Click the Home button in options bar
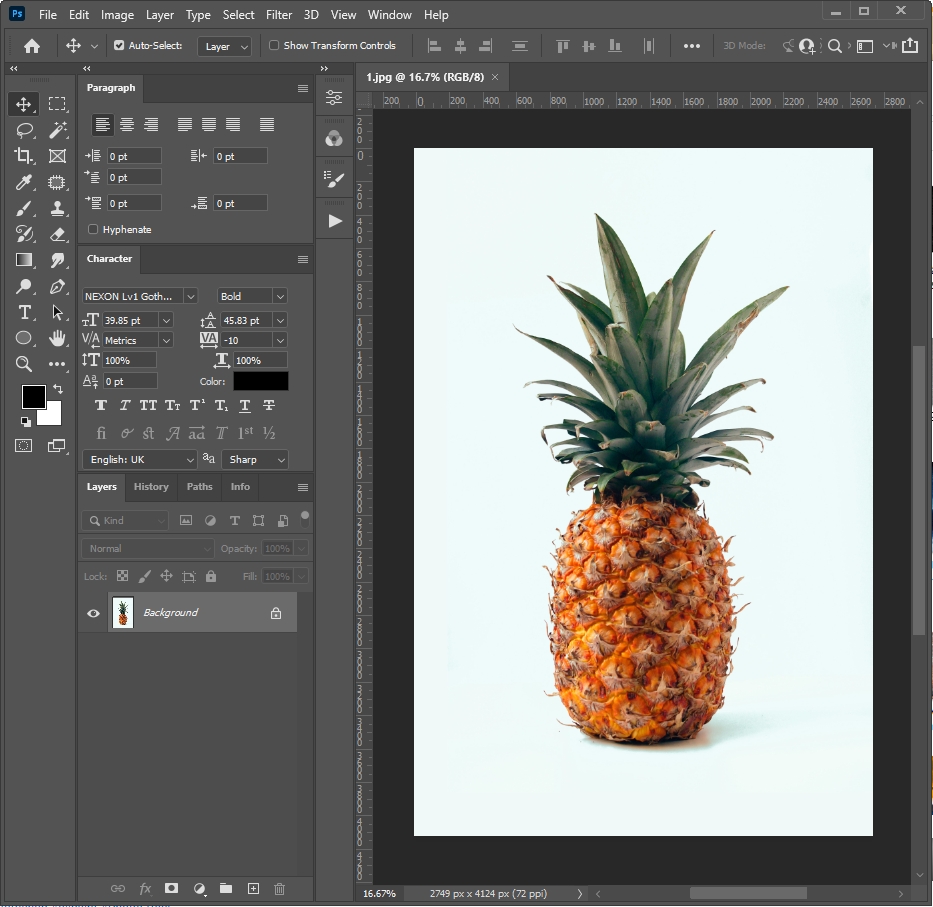Screen dimensions: 933x907 pos(32,46)
